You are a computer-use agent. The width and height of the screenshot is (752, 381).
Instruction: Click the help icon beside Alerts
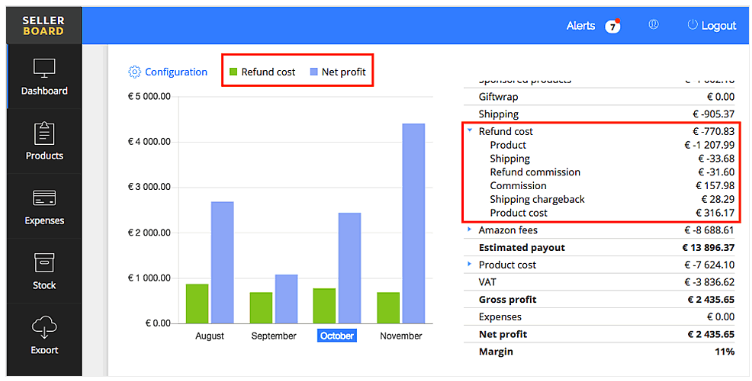coord(653,24)
